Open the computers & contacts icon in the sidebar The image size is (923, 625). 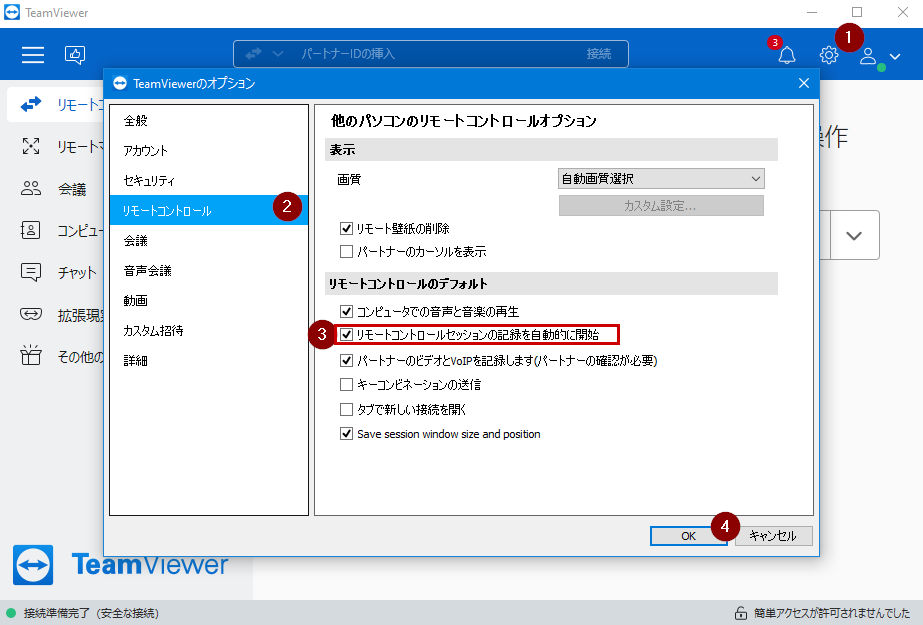[x=31, y=230]
